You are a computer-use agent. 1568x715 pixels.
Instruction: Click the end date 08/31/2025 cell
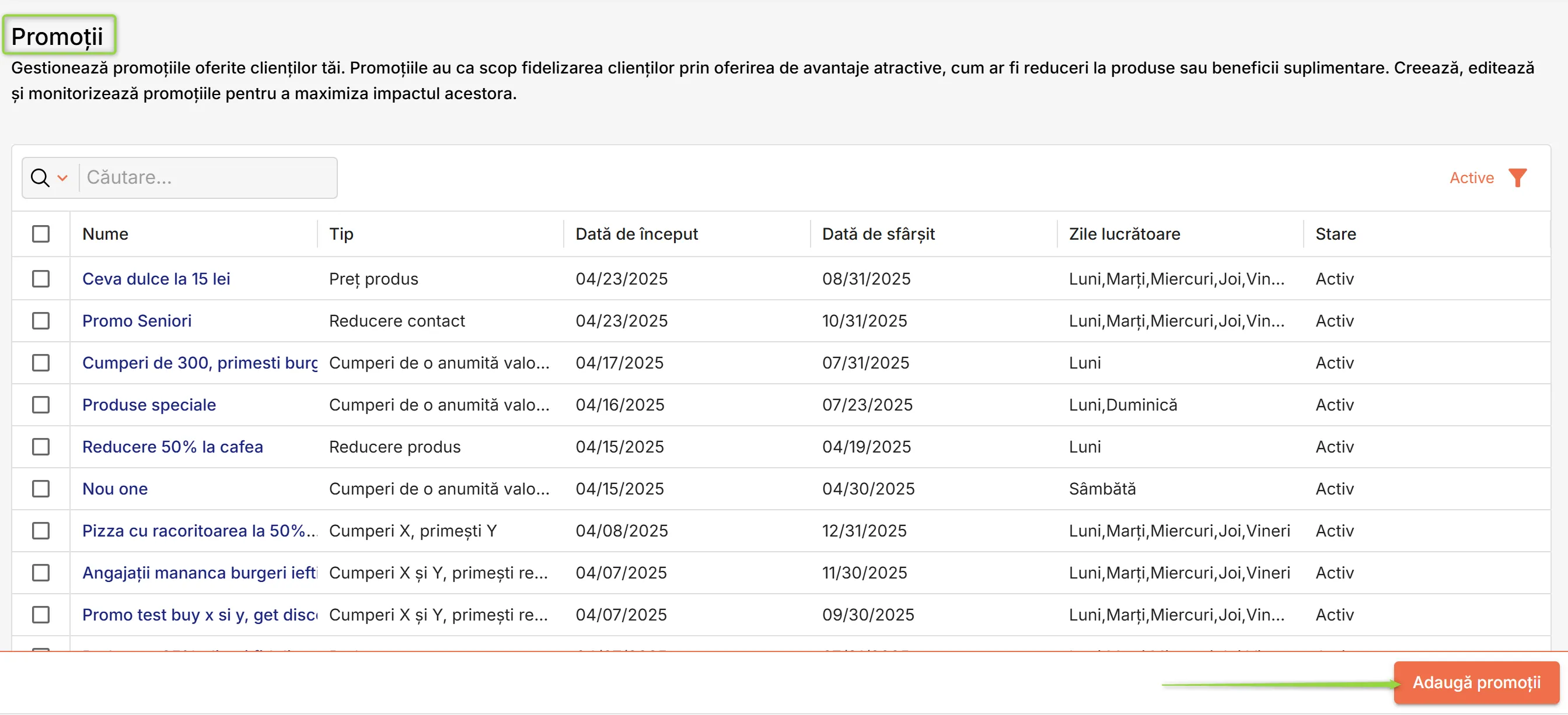(x=866, y=279)
